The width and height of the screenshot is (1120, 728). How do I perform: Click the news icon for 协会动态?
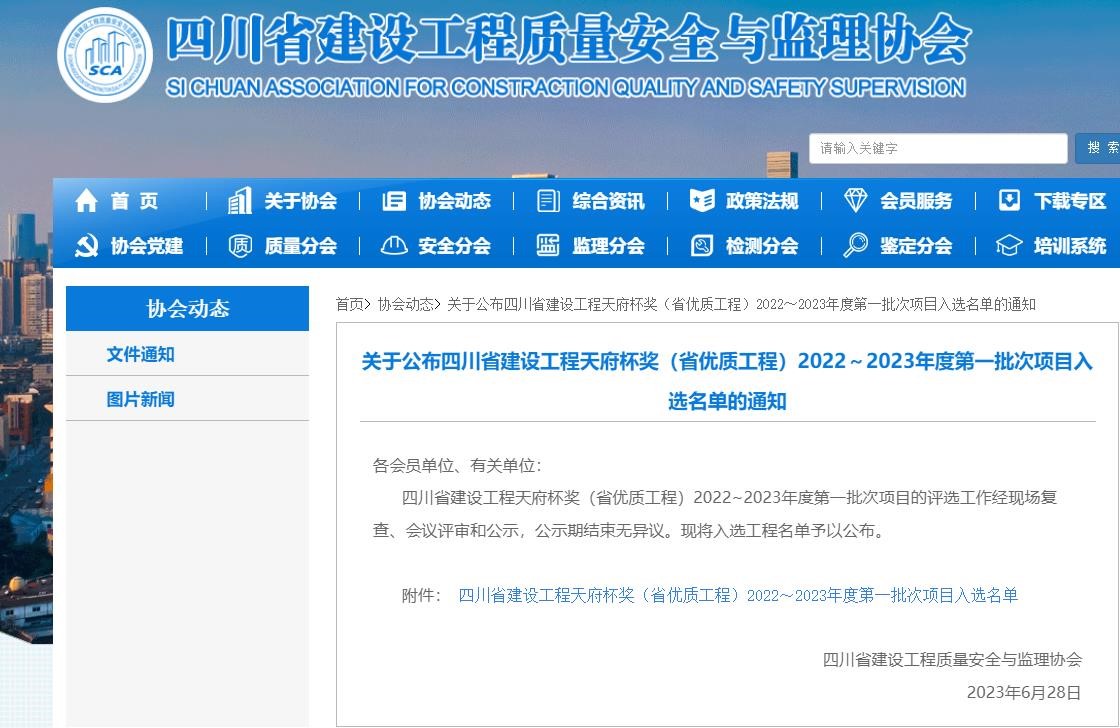click(394, 201)
